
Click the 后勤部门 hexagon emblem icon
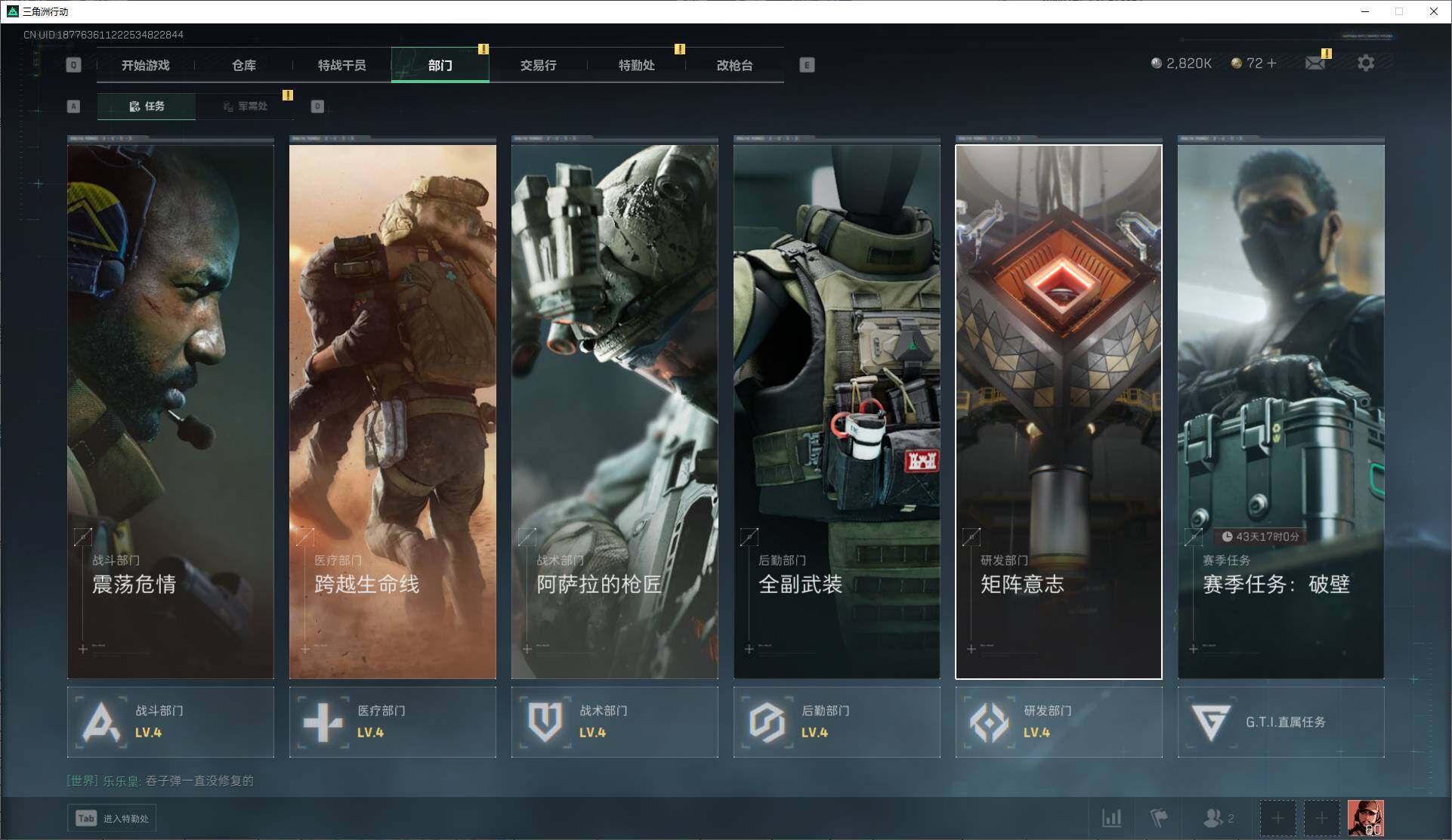coord(767,722)
